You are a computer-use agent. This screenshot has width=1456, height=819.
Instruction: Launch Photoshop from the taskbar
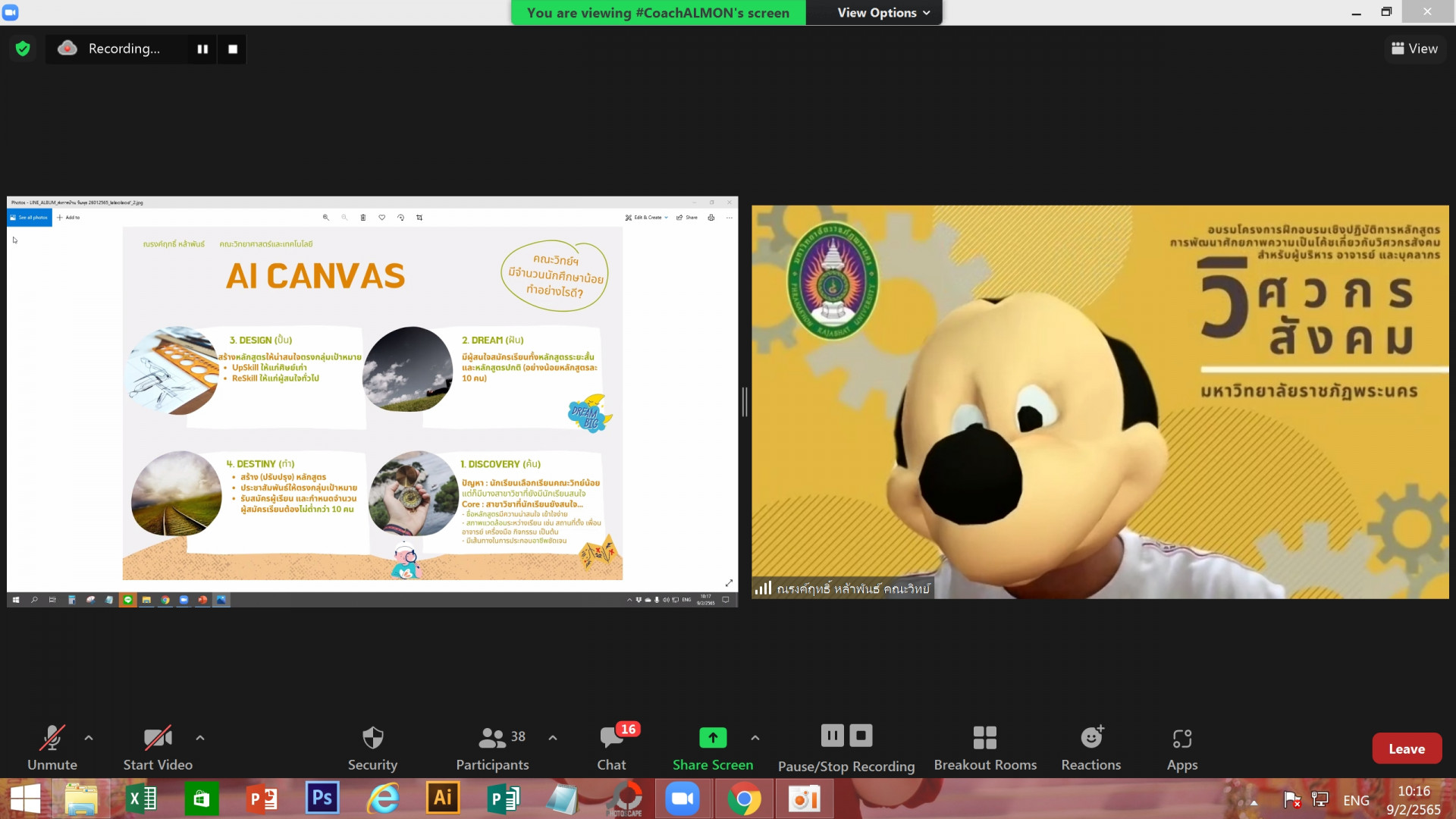point(322,798)
